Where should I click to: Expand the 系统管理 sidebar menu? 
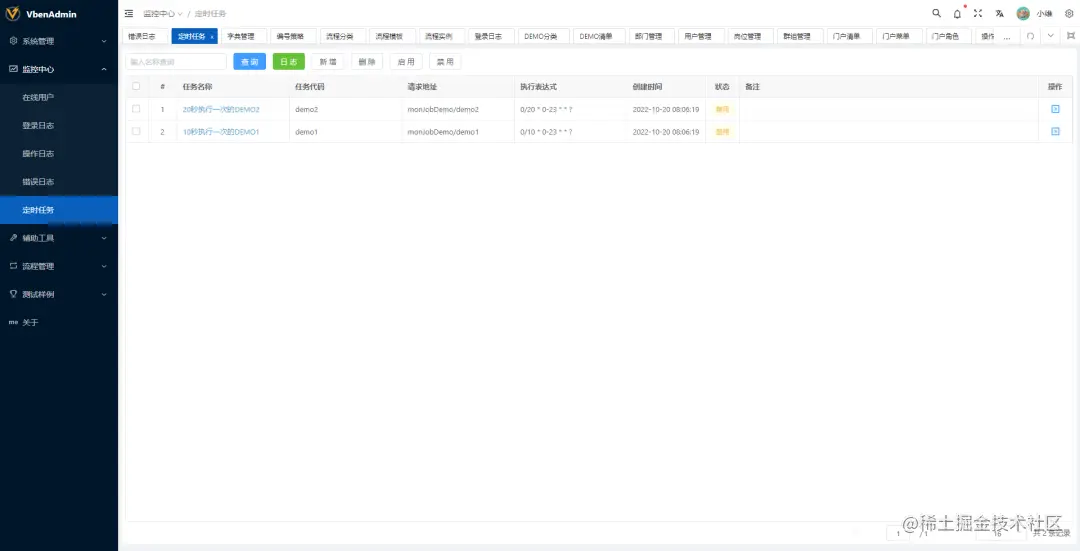pyautogui.click(x=59, y=41)
